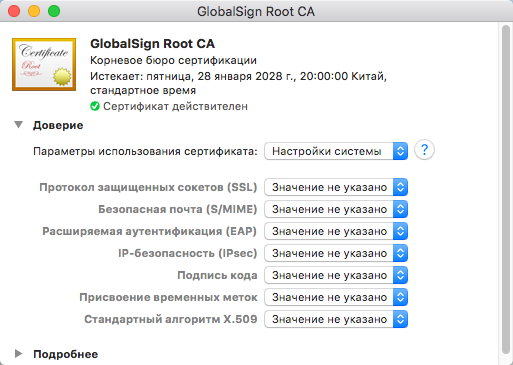Click Сертификат действителен status text
Image resolution: width=513 pixels, height=365 pixels.
(175, 106)
